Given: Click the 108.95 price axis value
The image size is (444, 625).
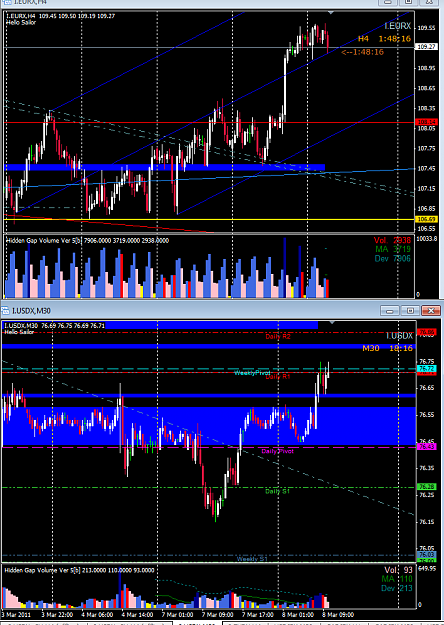Looking at the screenshot, I should tap(426, 68).
